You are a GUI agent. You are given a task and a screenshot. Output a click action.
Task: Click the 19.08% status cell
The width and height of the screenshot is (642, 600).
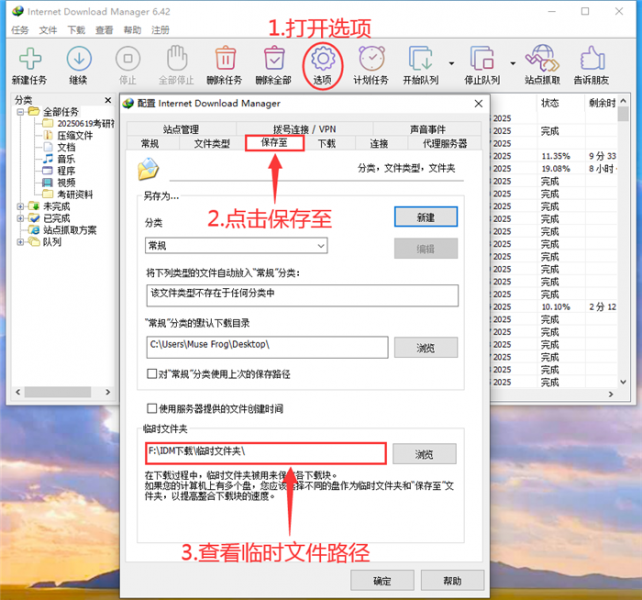[x=556, y=168]
